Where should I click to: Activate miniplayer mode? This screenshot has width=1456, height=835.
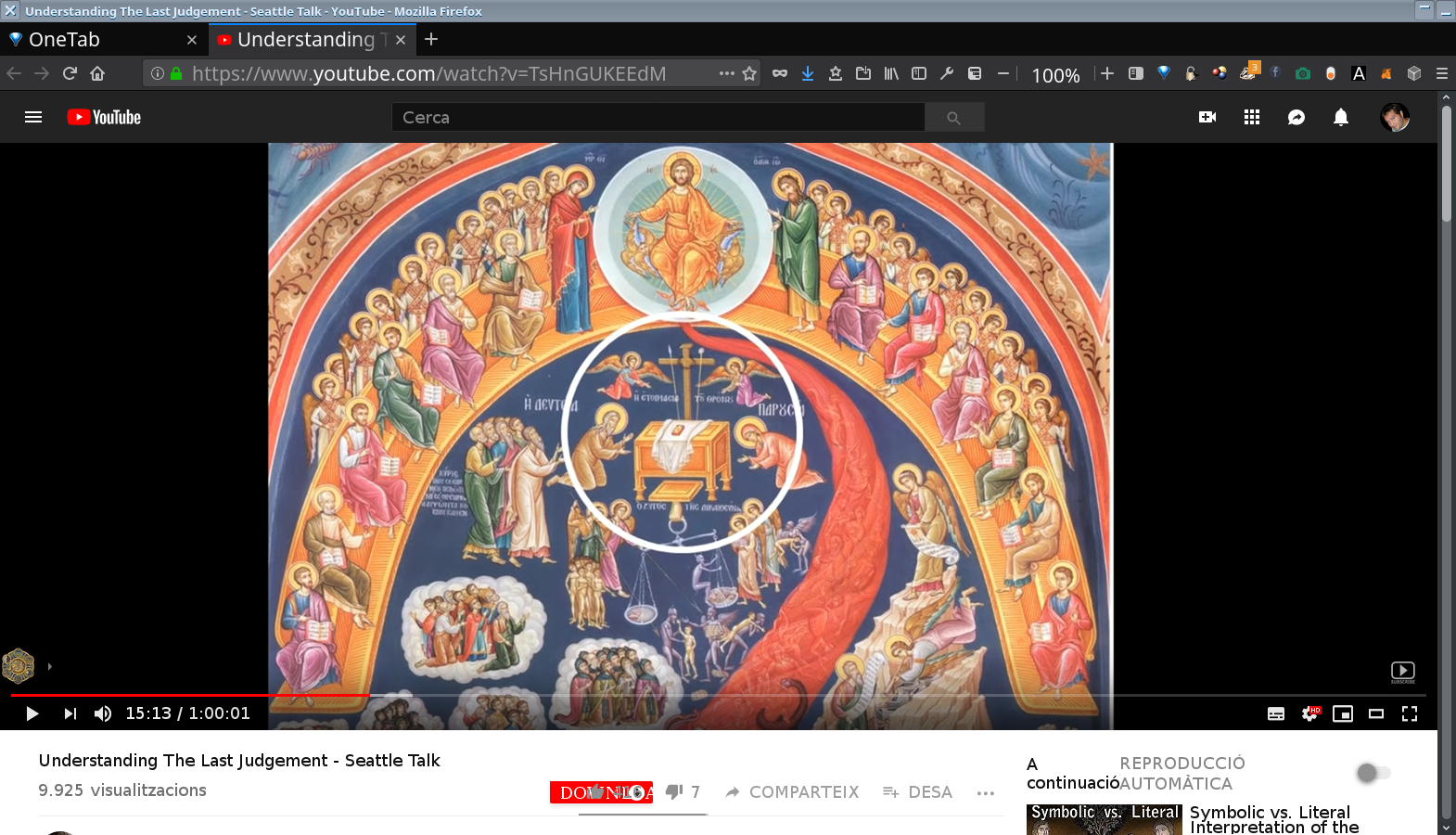click(1343, 713)
